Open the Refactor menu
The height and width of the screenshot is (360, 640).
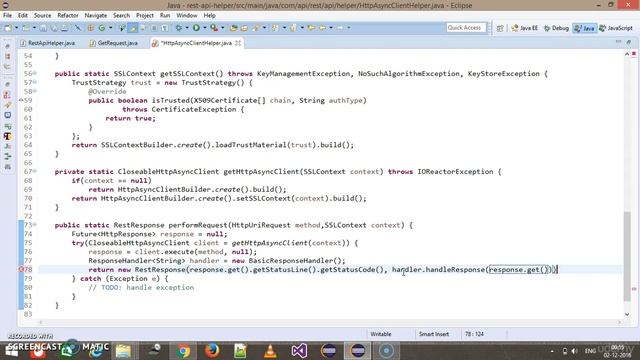[68, 16]
